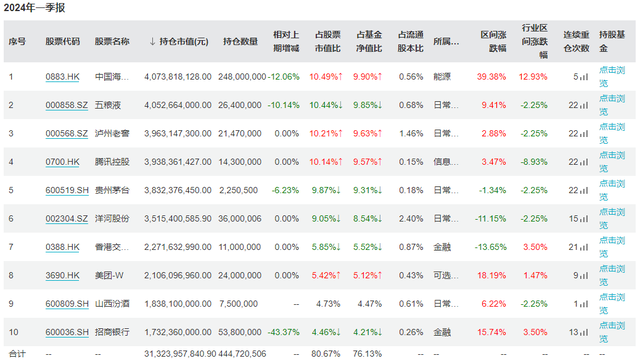The image size is (640, 361).
Task: Click the bar chart icon for 招商银行
Action: (584, 332)
